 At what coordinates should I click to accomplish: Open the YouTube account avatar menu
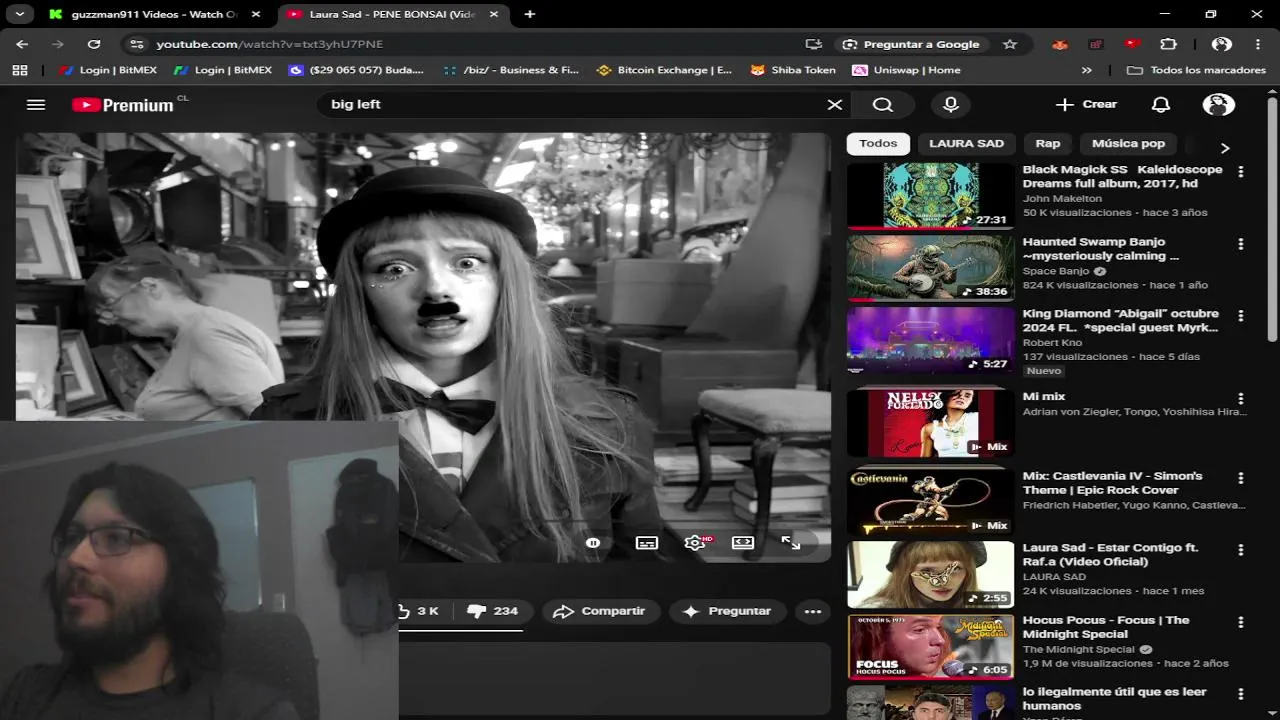[x=1218, y=104]
